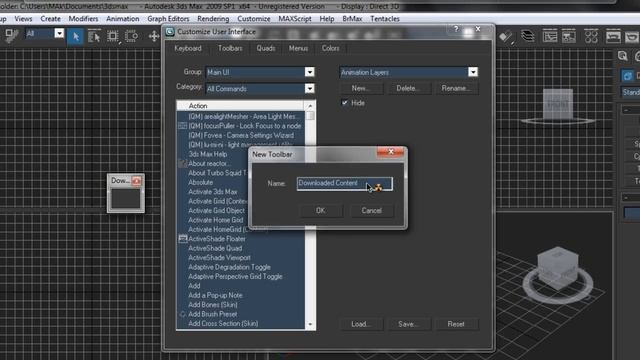The image size is (640, 360).
Task: Open the Standard primitives dropdown in command panel
Action: coord(631,92)
